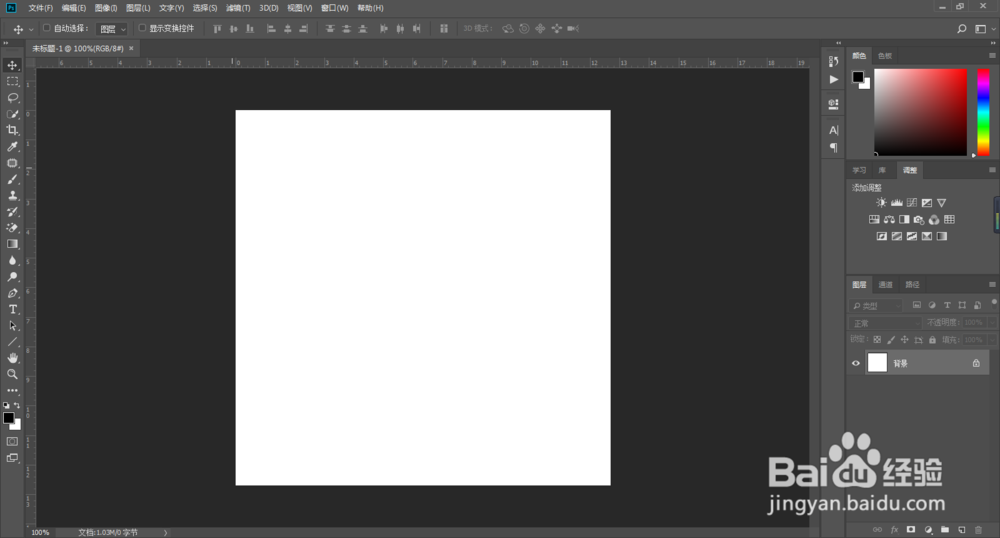Enable 显示变换控件 checkbox
Screen dimensions: 1000x538
click(142, 28)
